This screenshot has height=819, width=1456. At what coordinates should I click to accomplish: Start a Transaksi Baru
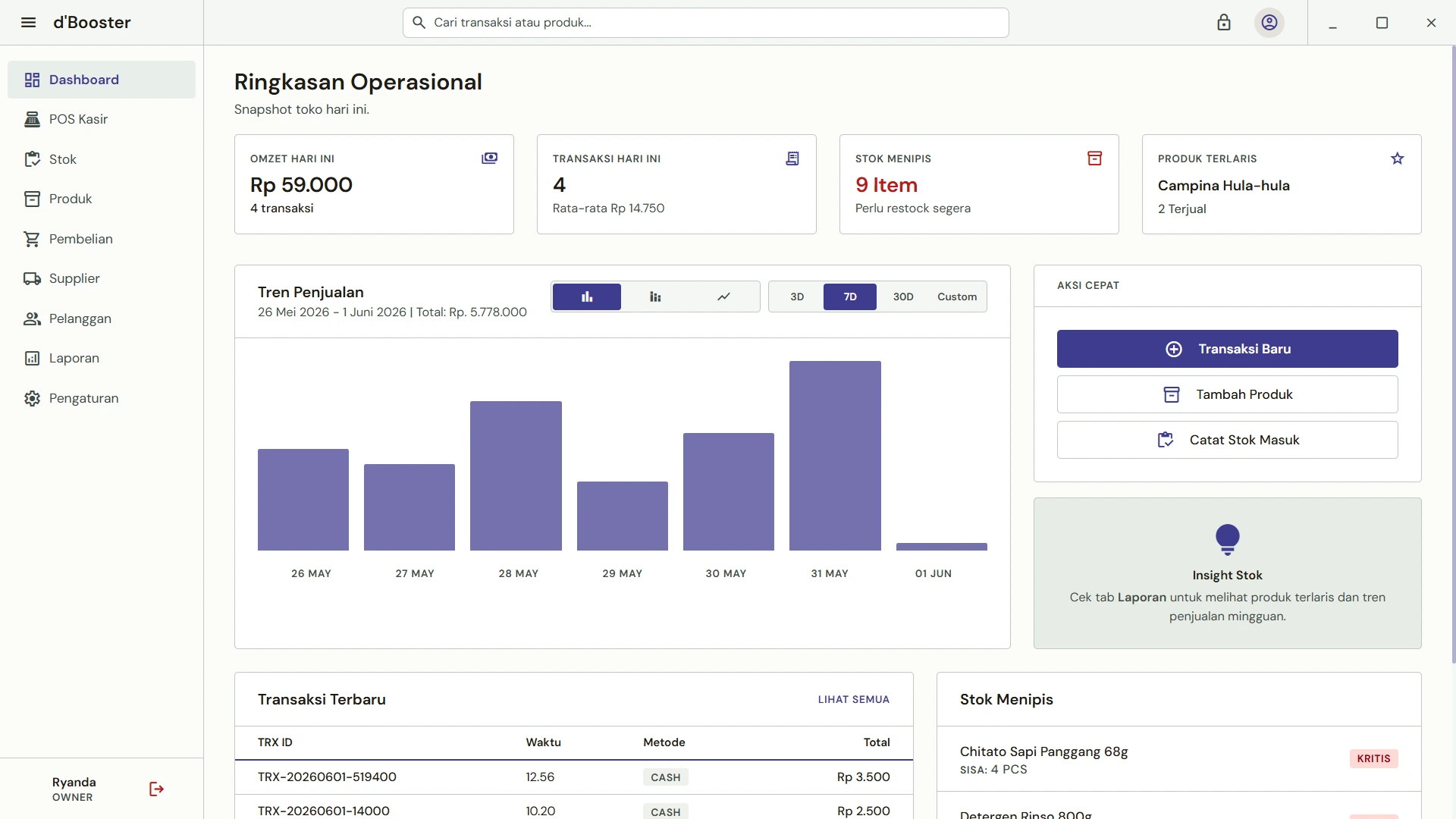click(x=1227, y=349)
